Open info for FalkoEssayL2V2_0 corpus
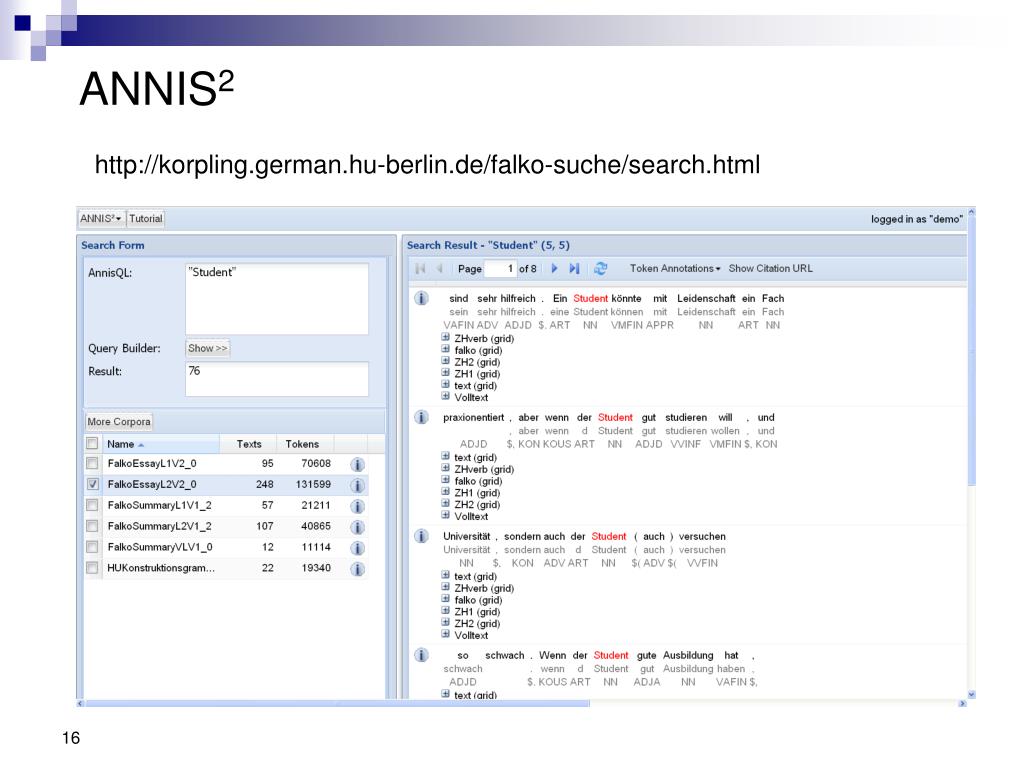 point(357,485)
